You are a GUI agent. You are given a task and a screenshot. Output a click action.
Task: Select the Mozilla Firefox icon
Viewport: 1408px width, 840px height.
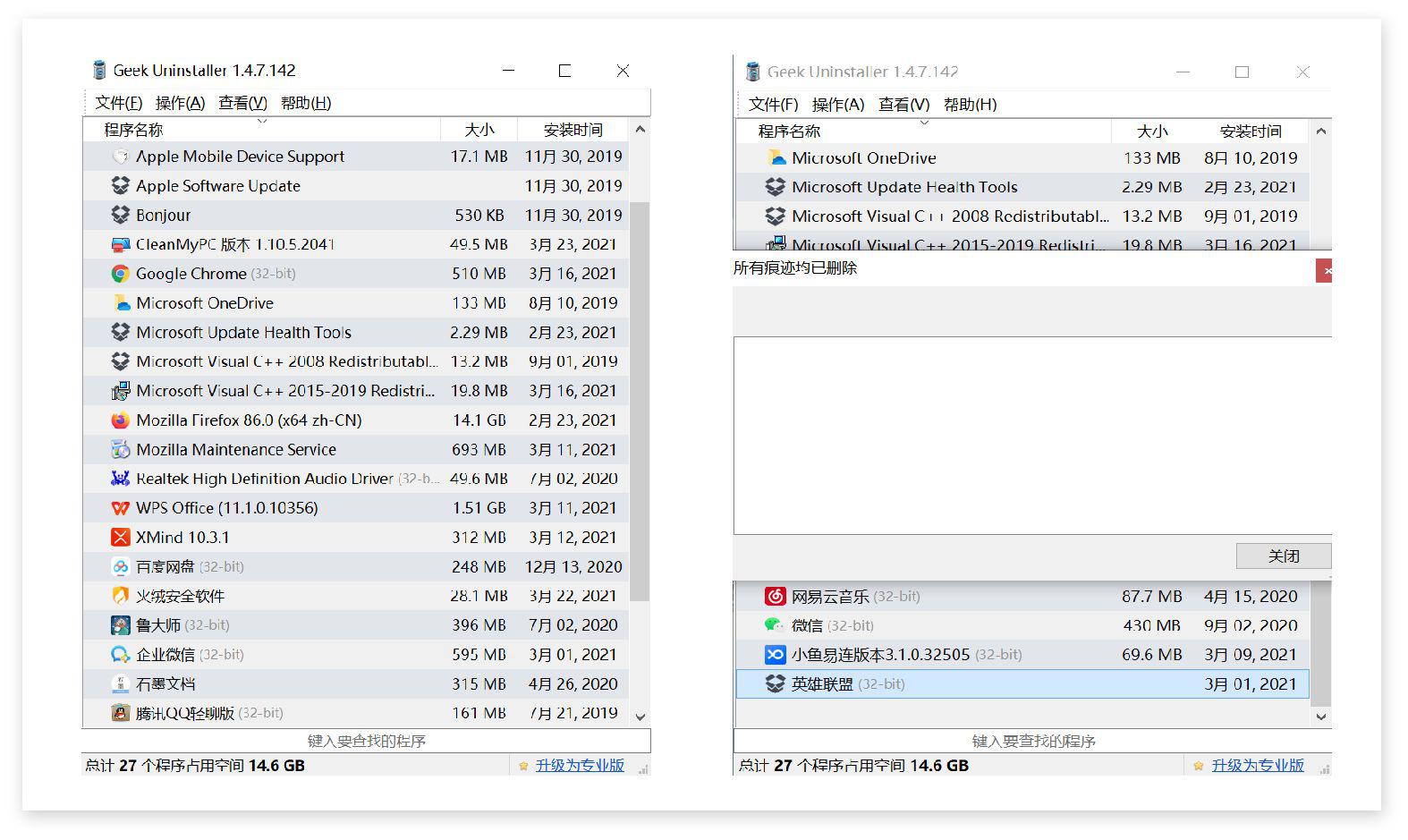pos(120,420)
